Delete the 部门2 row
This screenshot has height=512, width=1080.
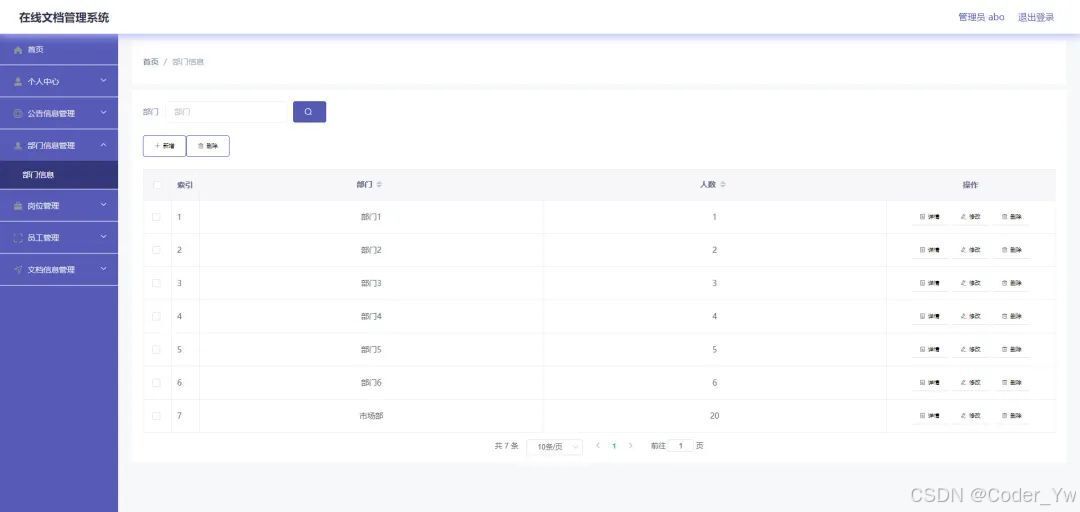tap(1011, 250)
